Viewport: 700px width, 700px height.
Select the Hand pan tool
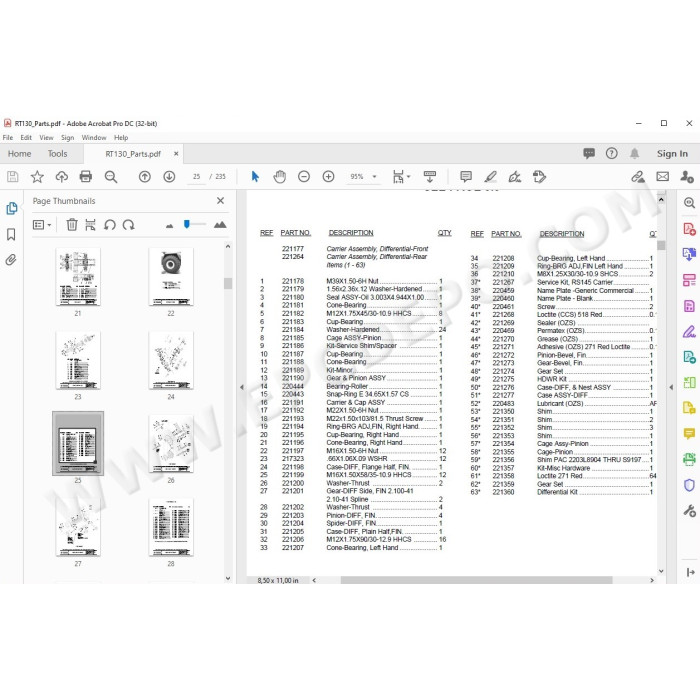[279, 177]
